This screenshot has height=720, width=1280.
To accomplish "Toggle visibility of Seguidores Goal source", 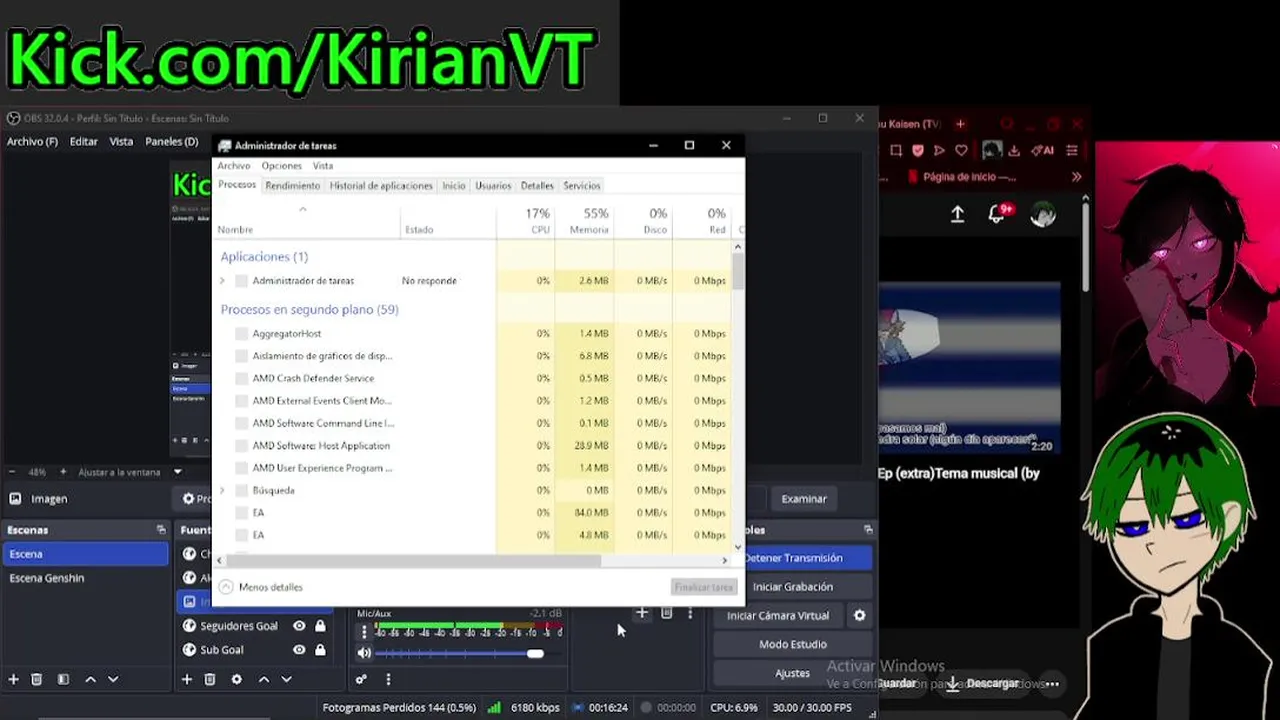I will pos(299,626).
